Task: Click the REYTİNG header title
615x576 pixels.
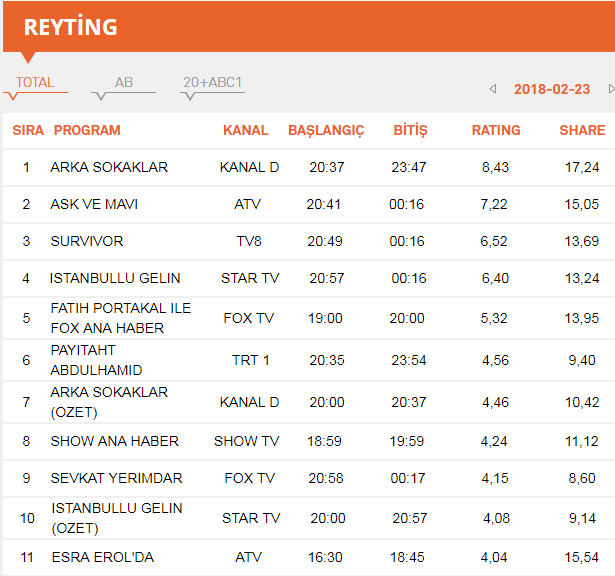Action: [70, 27]
